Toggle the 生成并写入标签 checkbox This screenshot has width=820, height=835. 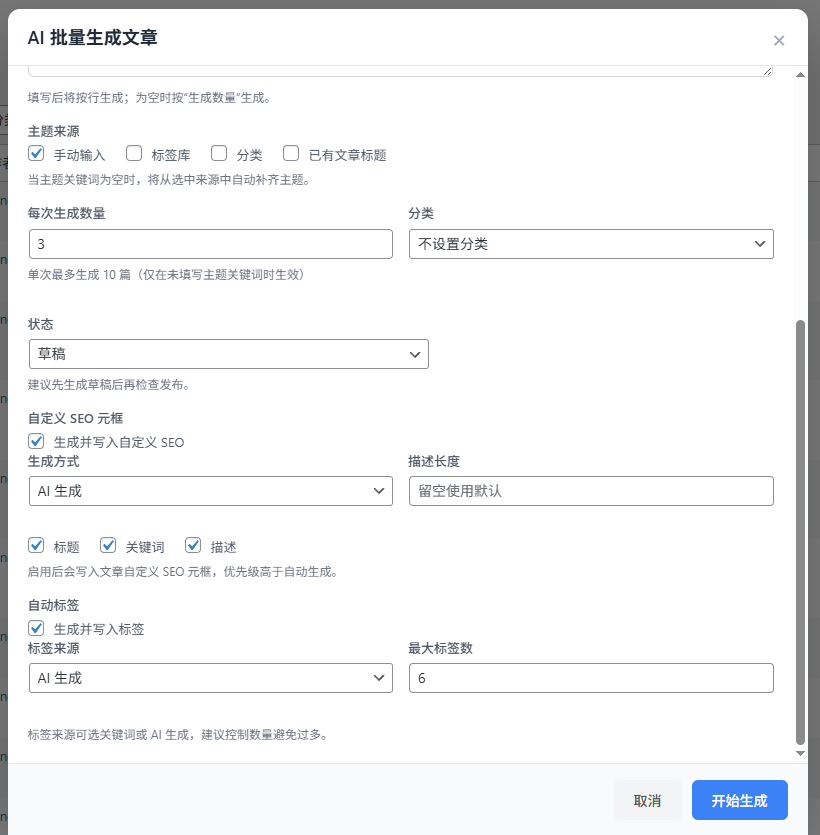coord(37,628)
